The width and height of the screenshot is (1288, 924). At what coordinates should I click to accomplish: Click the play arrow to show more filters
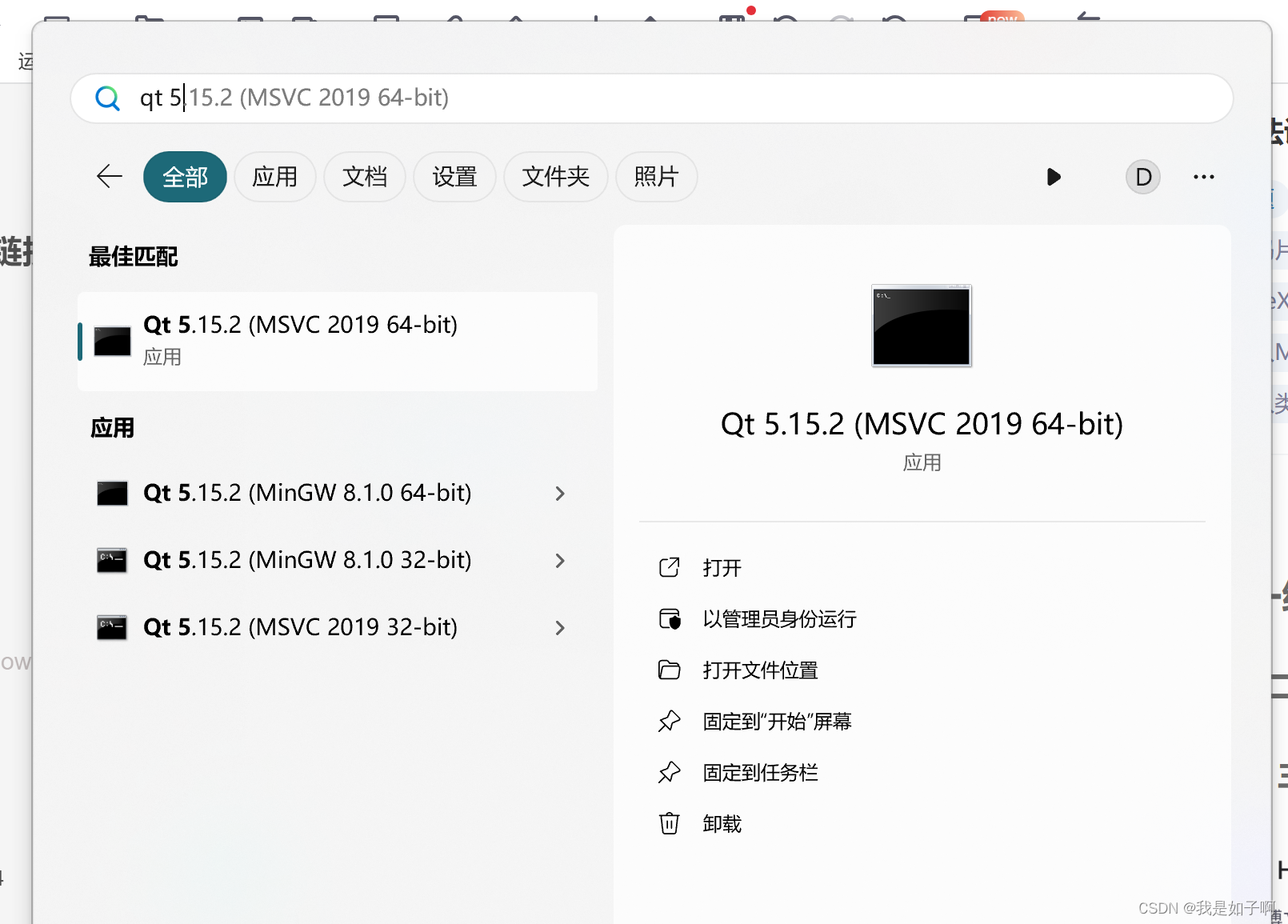1054,177
